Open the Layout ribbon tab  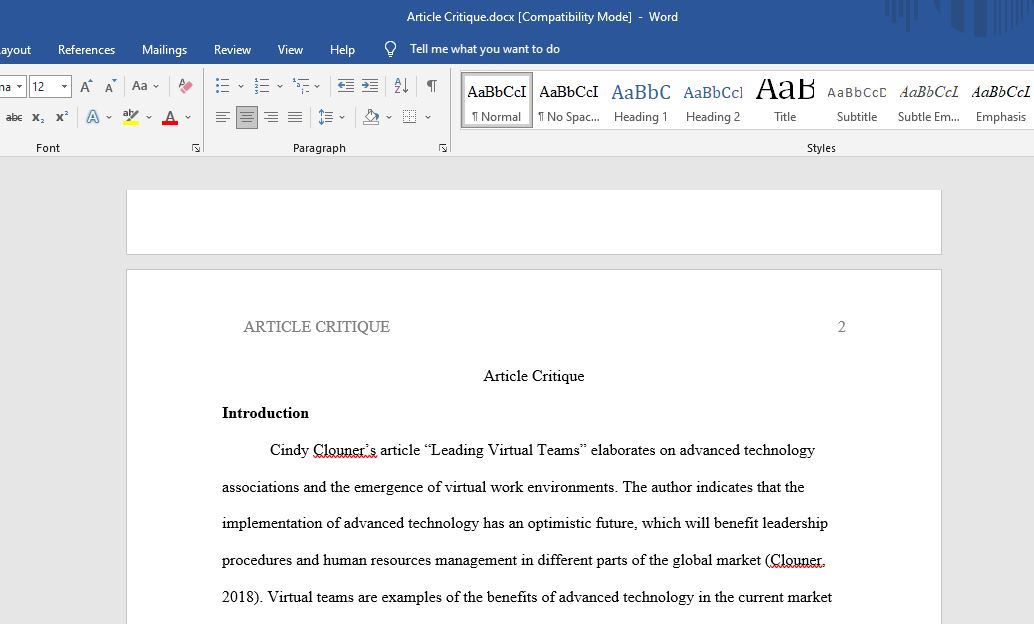tap(15, 49)
